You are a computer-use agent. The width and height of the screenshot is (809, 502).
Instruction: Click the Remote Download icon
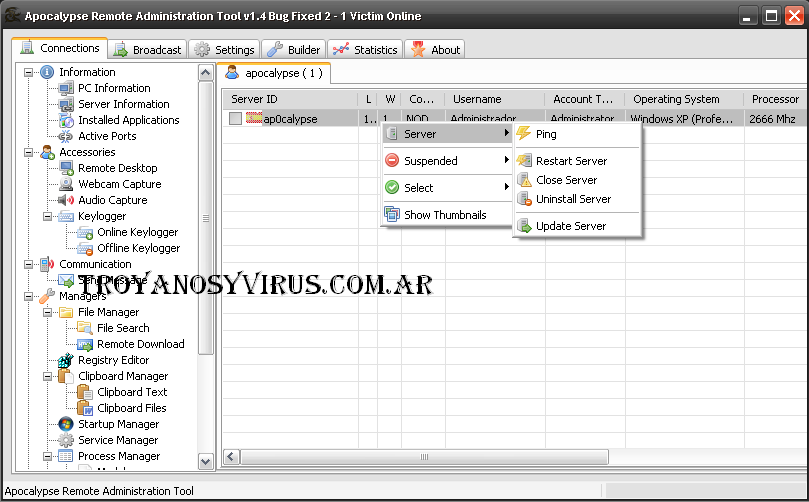click(x=85, y=344)
